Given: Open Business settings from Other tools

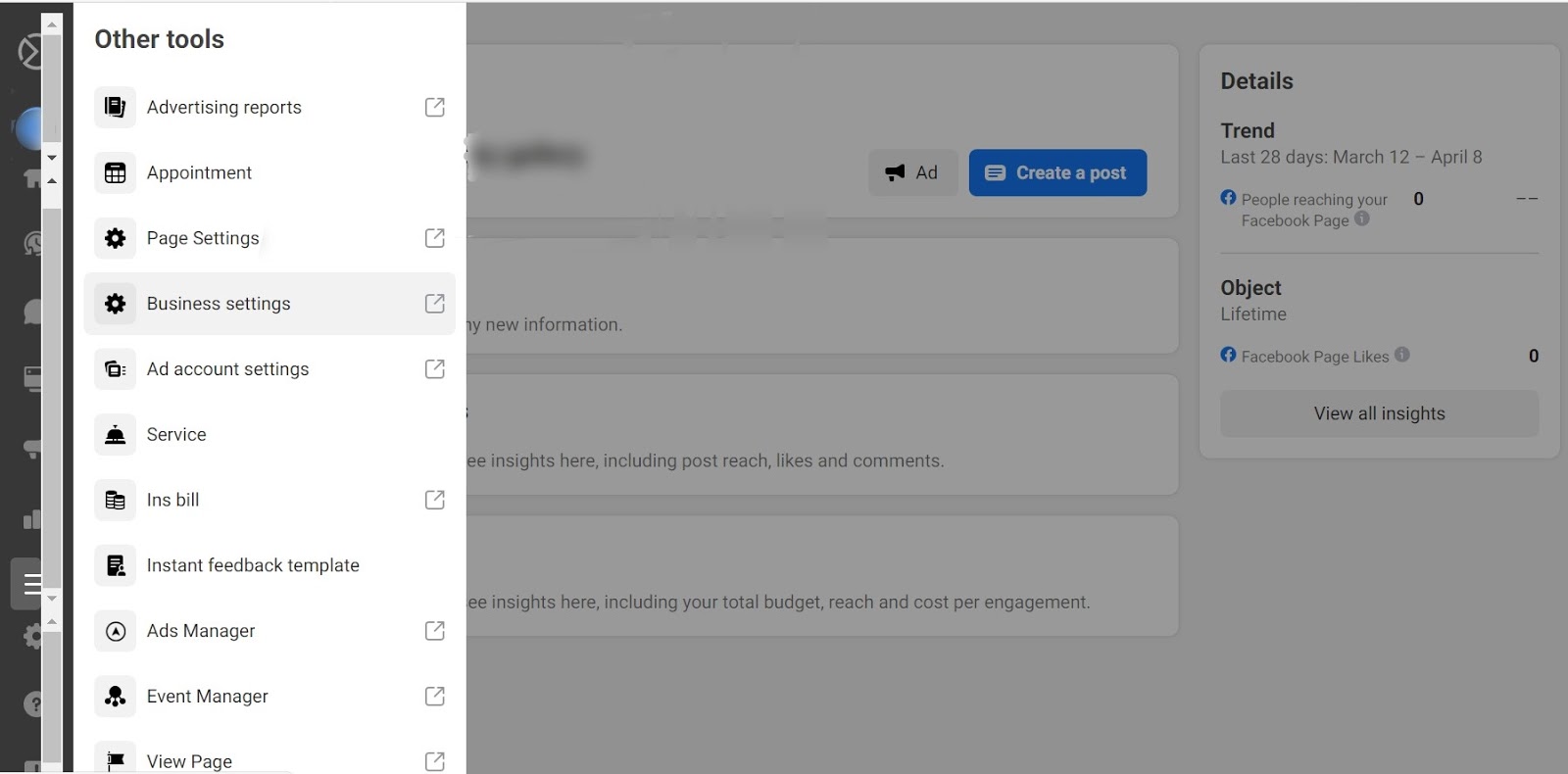Looking at the screenshot, I should tap(219, 304).
